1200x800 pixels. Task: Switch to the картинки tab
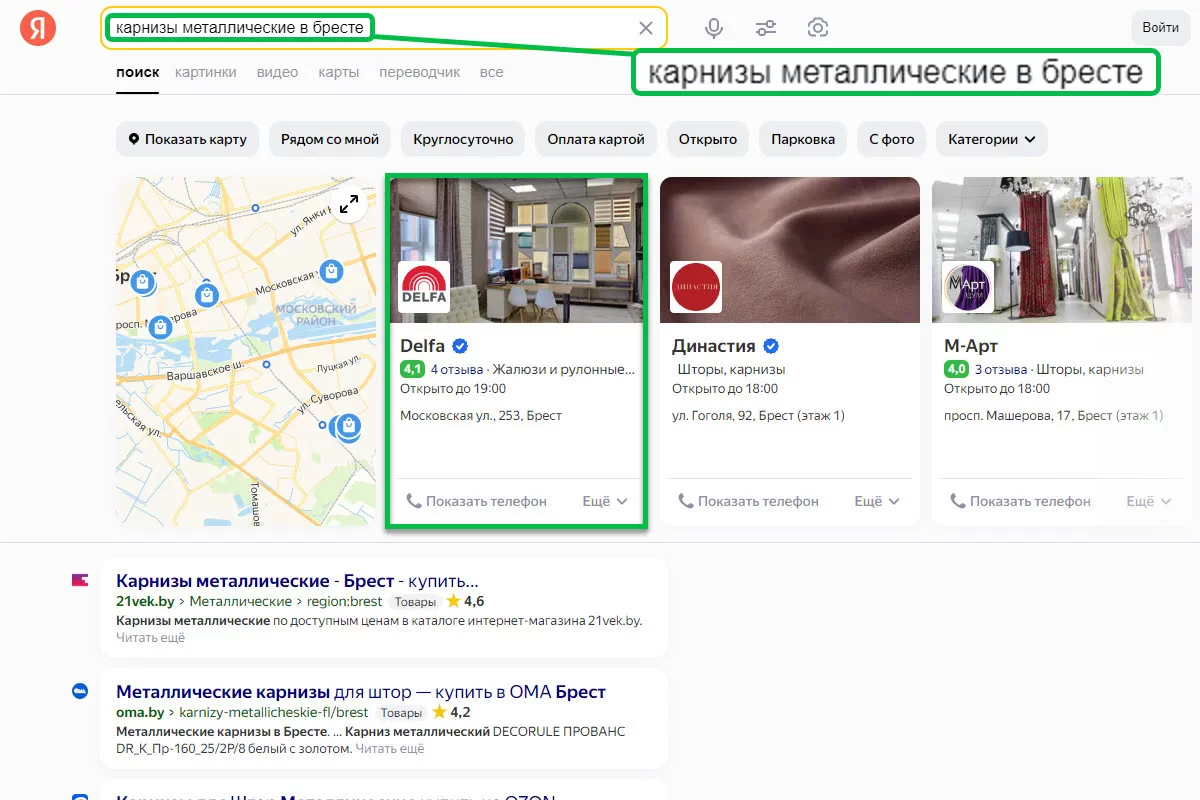(x=205, y=72)
